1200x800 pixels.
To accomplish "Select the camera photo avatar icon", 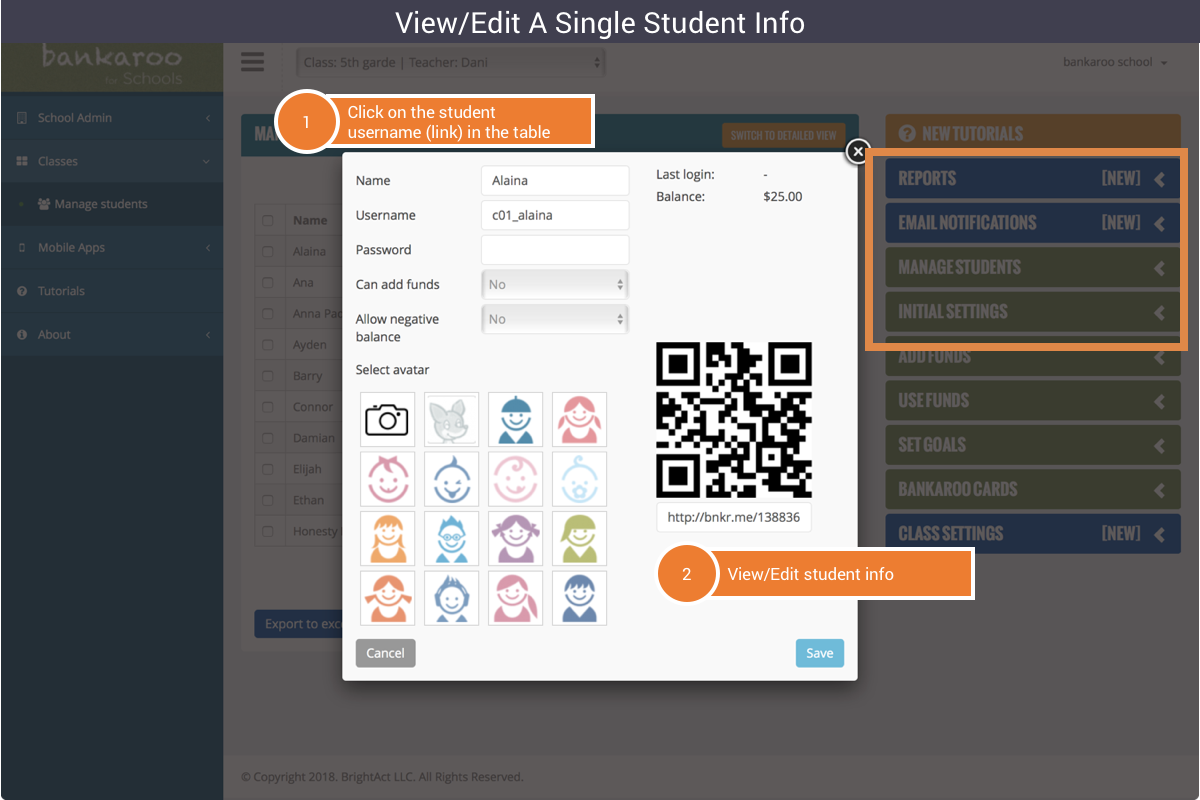I will coord(387,419).
